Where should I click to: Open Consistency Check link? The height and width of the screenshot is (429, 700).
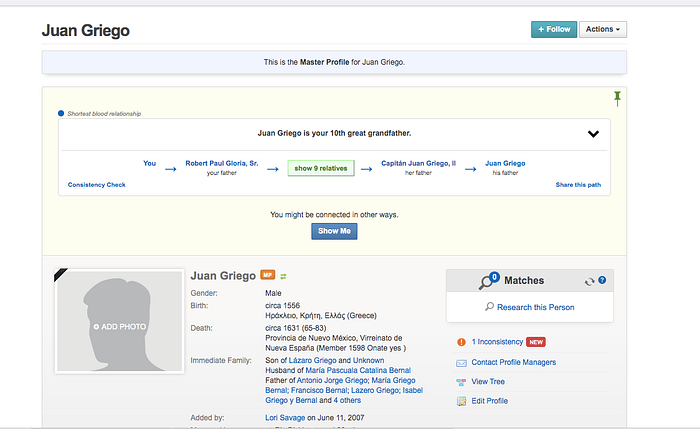96,185
